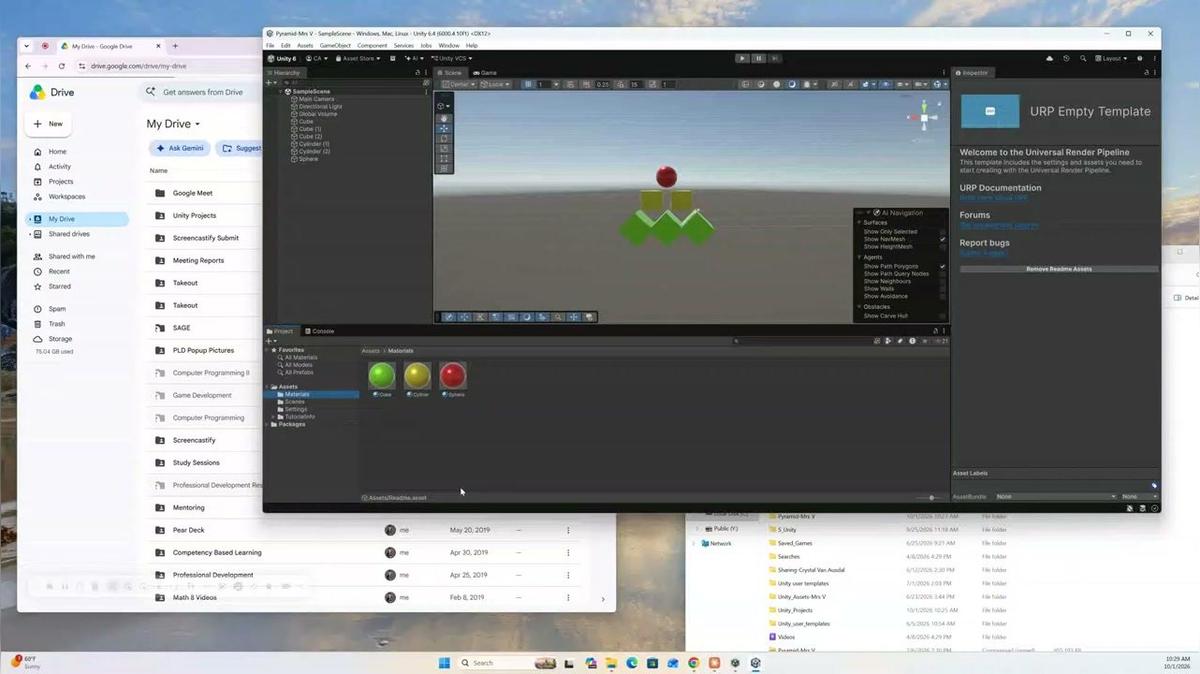Switch to the Console tab
The width and height of the screenshot is (1200, 674).
(320, 331)
